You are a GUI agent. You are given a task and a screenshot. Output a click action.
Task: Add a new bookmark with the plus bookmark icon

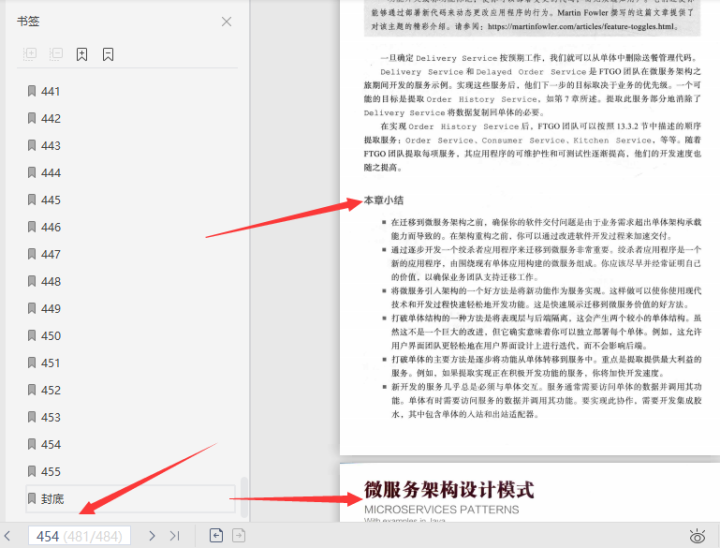pos(82,54)
